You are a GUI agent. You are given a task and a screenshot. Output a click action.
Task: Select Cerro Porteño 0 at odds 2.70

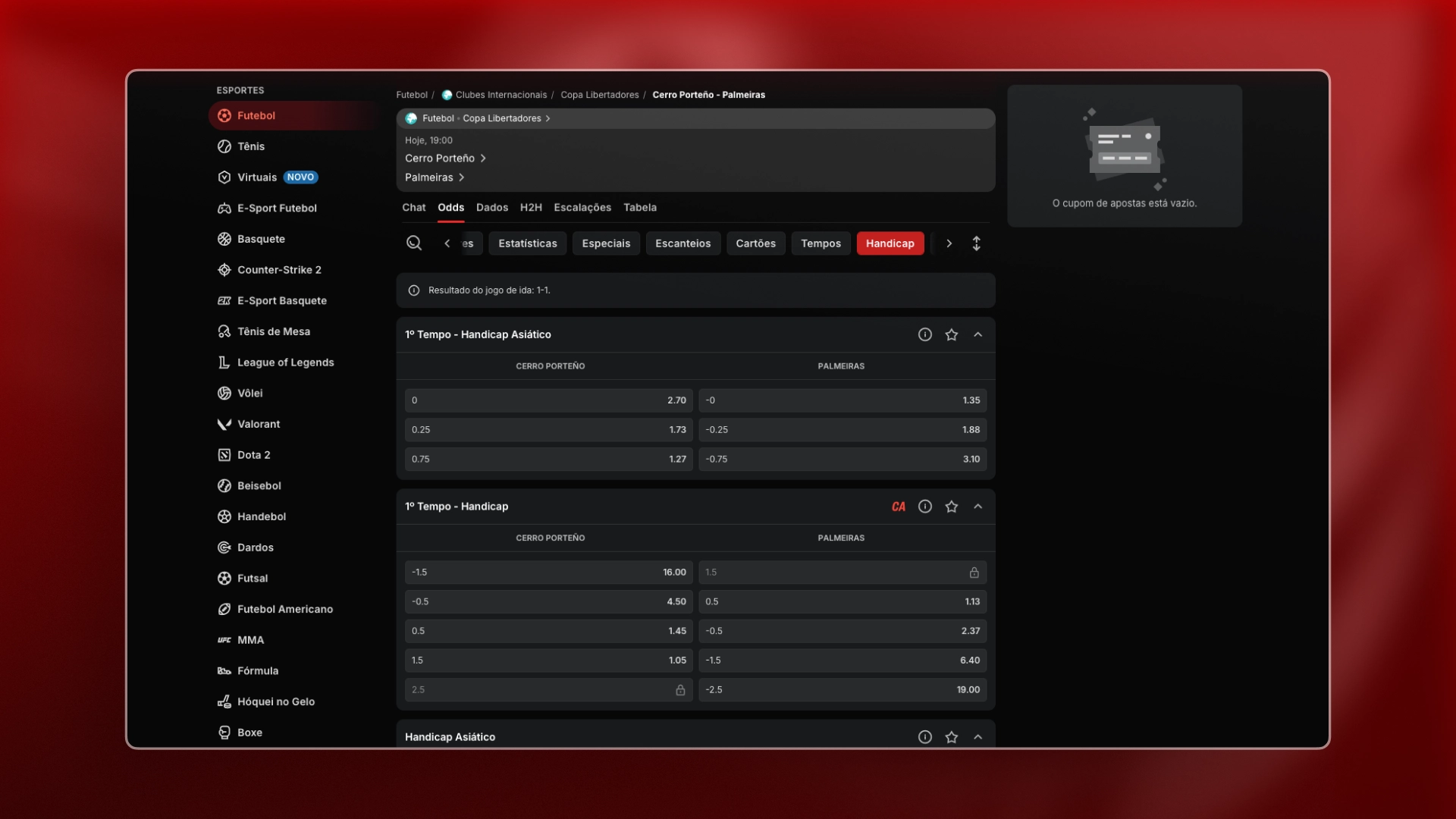pyautogui.click(x=549, y=400)
